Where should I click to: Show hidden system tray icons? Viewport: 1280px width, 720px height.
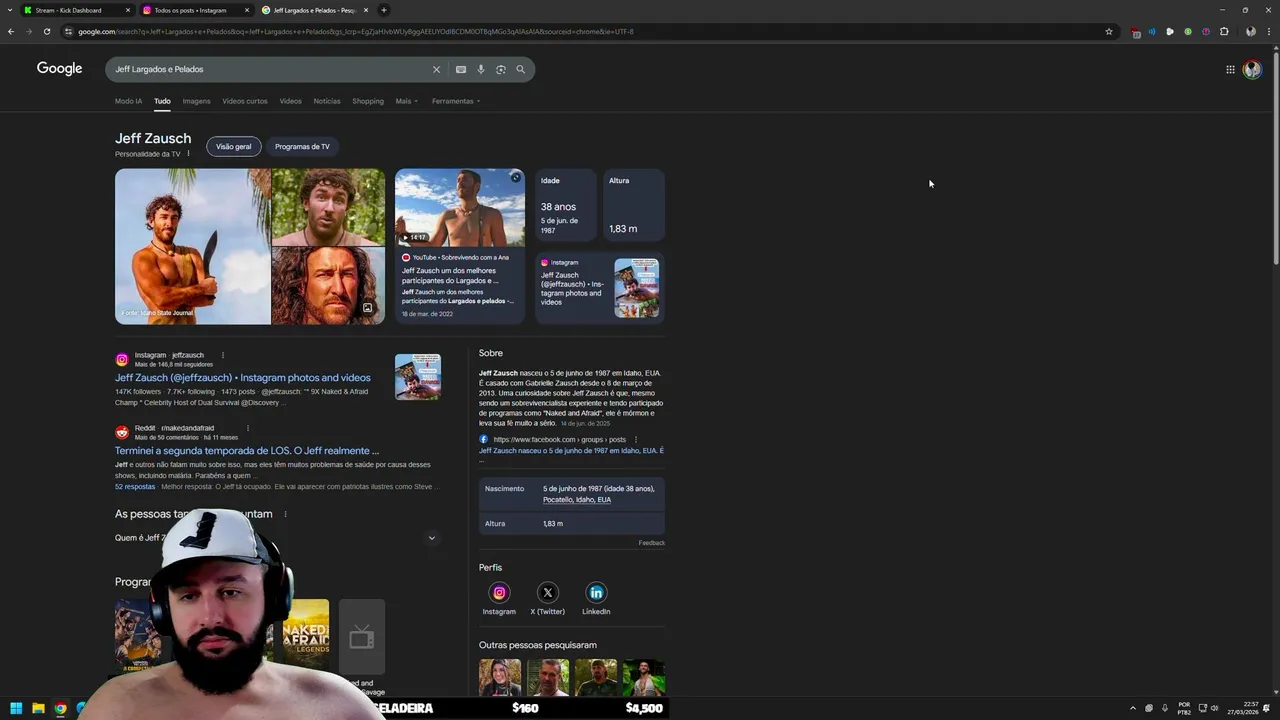tap(1133, 708)
